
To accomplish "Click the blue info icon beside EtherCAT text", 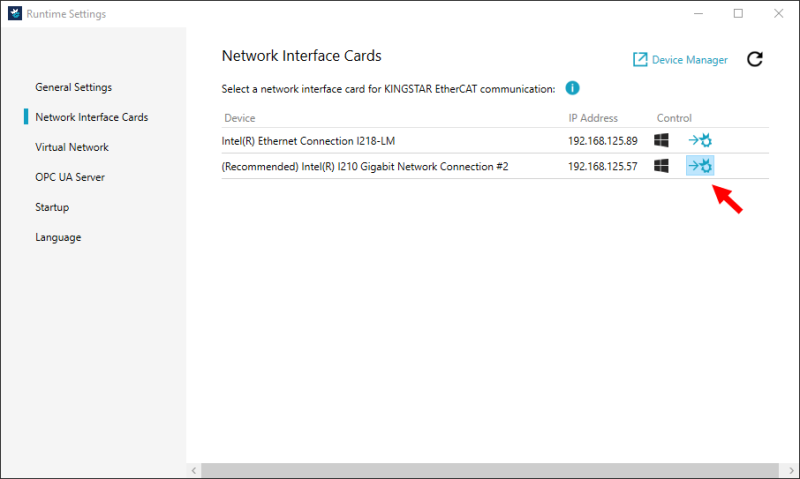I will [573, 88].
